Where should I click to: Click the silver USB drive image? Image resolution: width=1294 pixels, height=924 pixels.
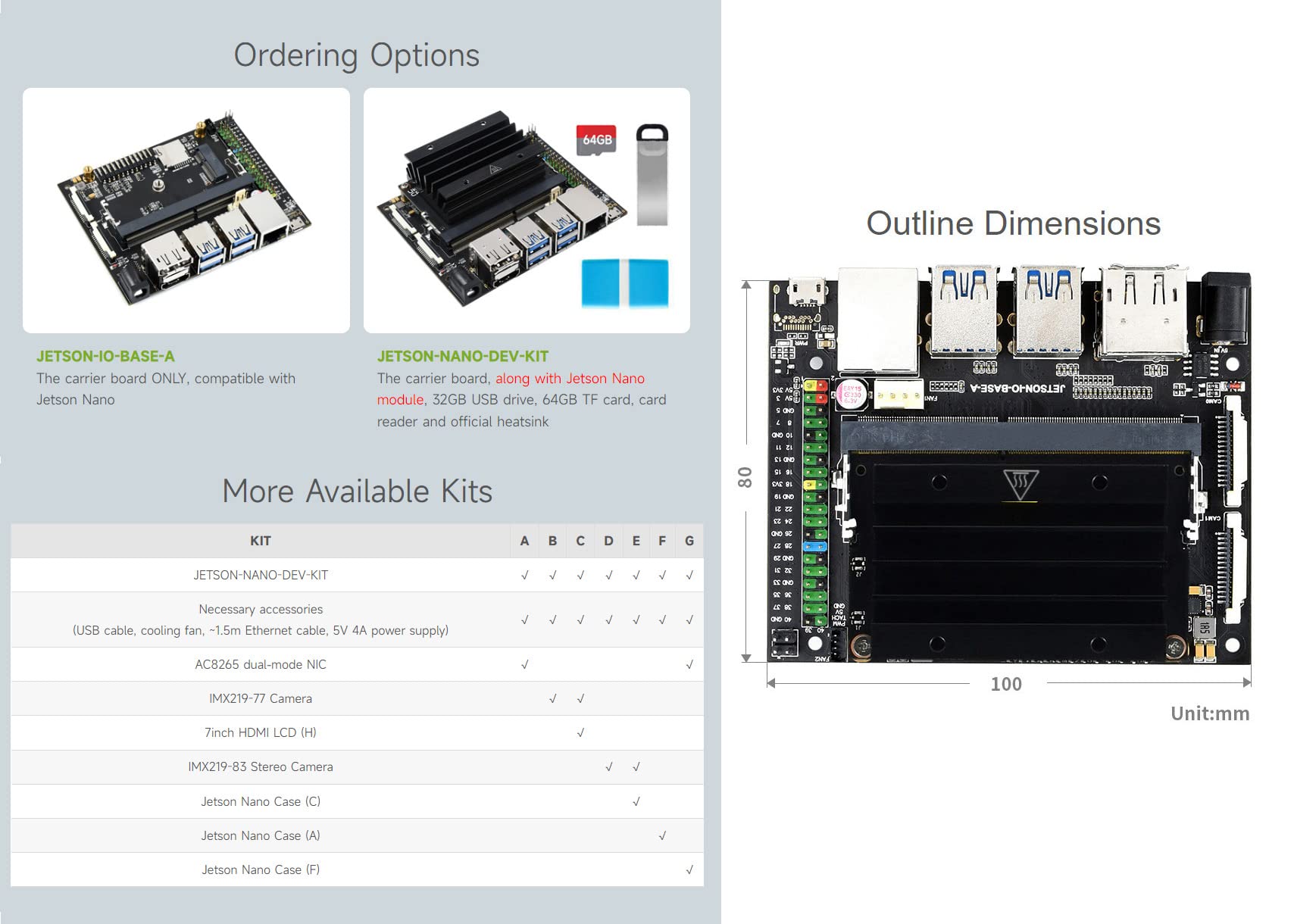tap(652, 175)
